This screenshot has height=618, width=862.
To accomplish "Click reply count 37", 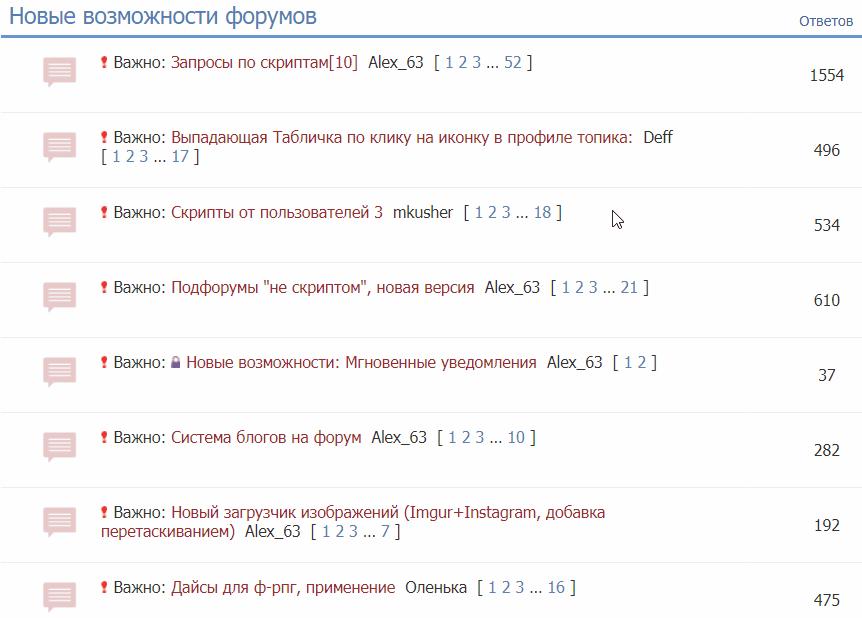I will [x=826, y=376].
